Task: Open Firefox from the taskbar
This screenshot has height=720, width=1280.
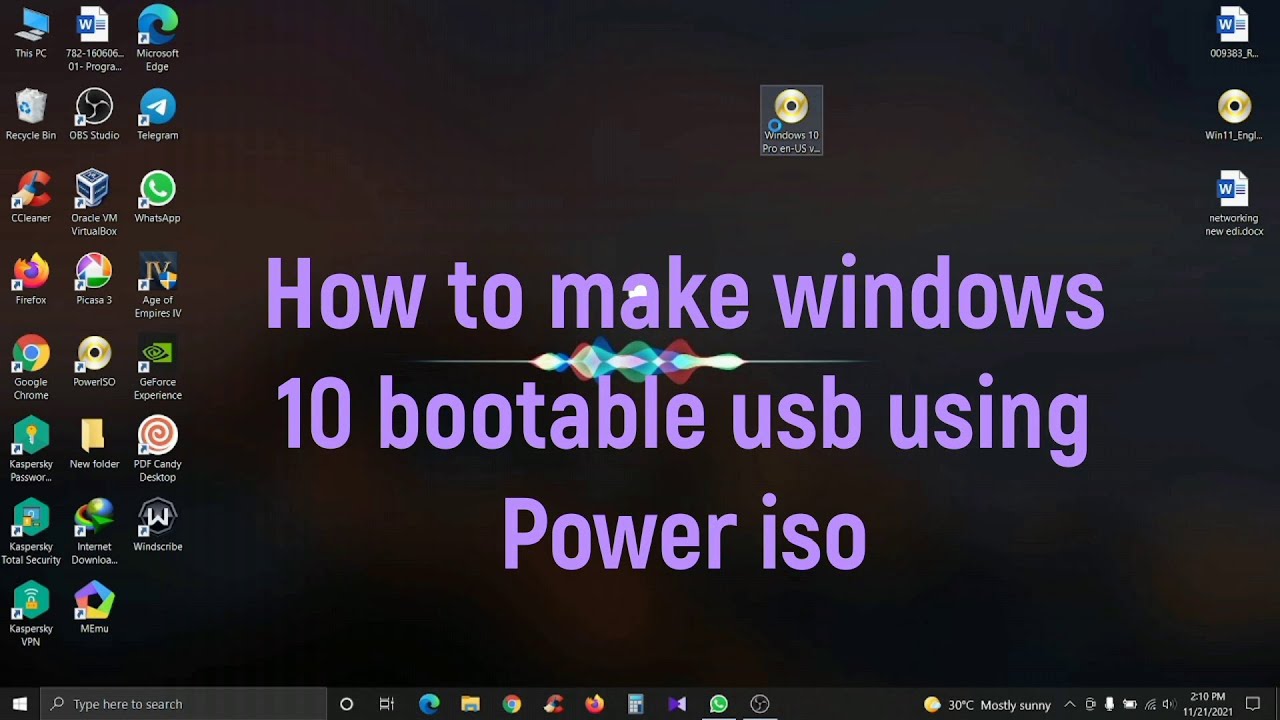Action: [594, 704]
